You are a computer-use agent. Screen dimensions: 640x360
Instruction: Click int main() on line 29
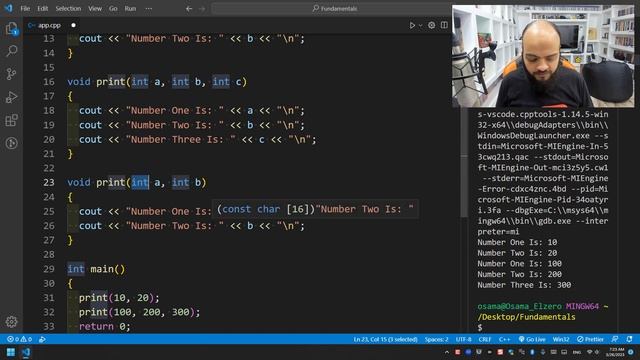tap(96, 269)
